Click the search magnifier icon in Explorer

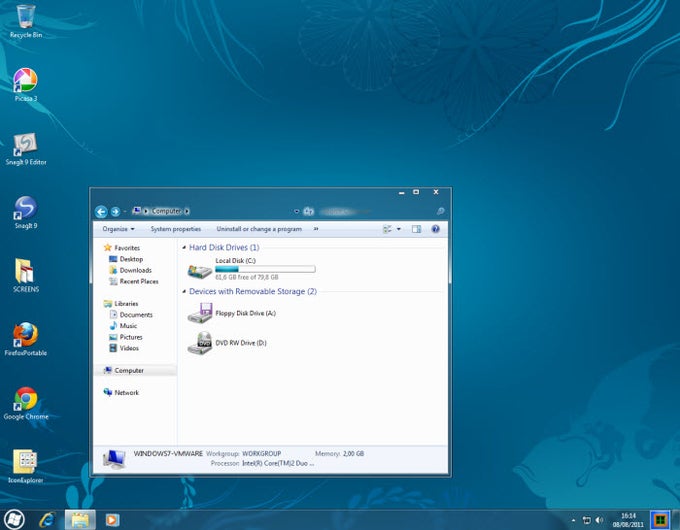point(440,211)
